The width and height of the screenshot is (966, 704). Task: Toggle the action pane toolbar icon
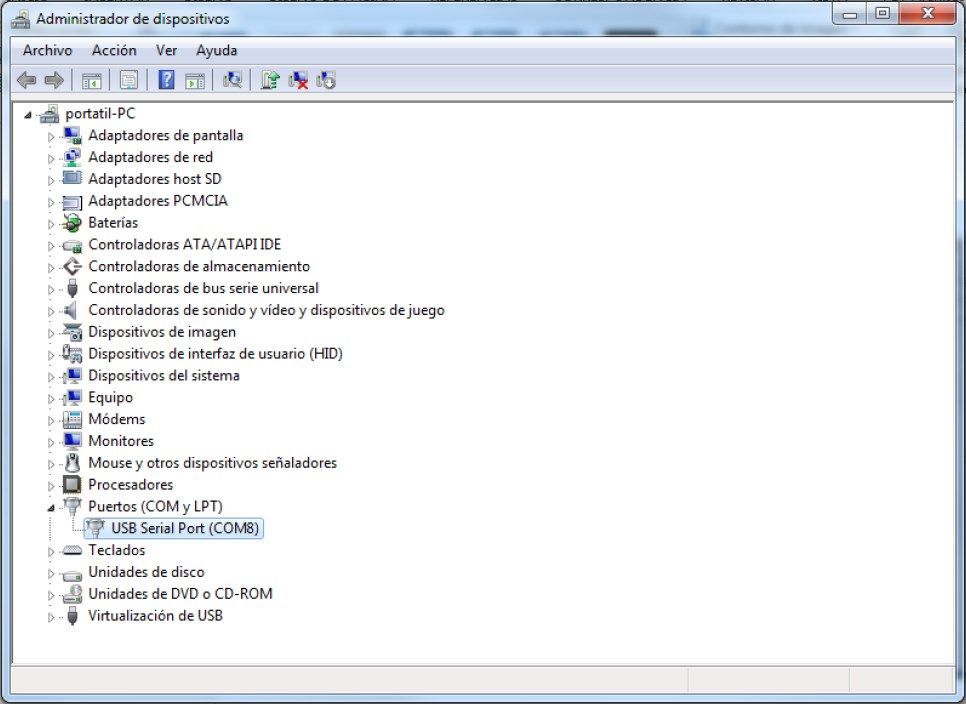click(195, 80)
